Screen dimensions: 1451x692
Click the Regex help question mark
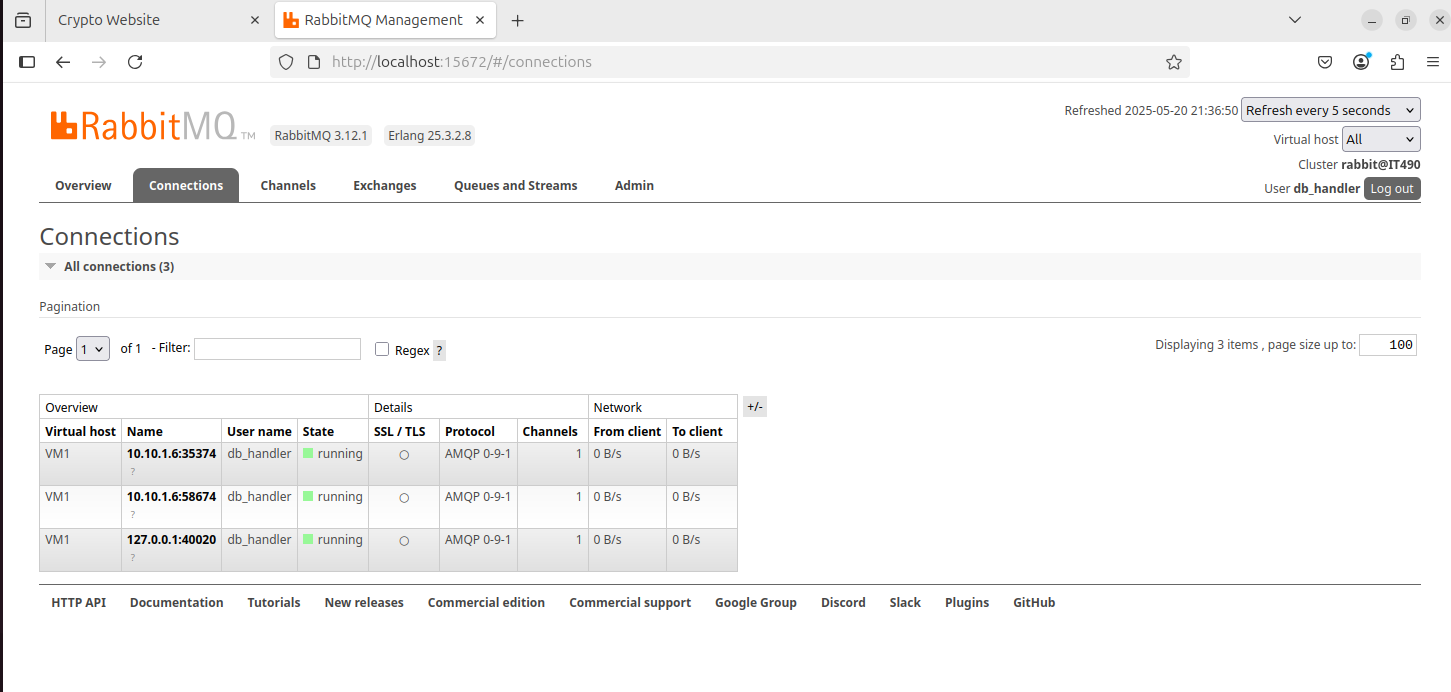[x=439, y=351]
